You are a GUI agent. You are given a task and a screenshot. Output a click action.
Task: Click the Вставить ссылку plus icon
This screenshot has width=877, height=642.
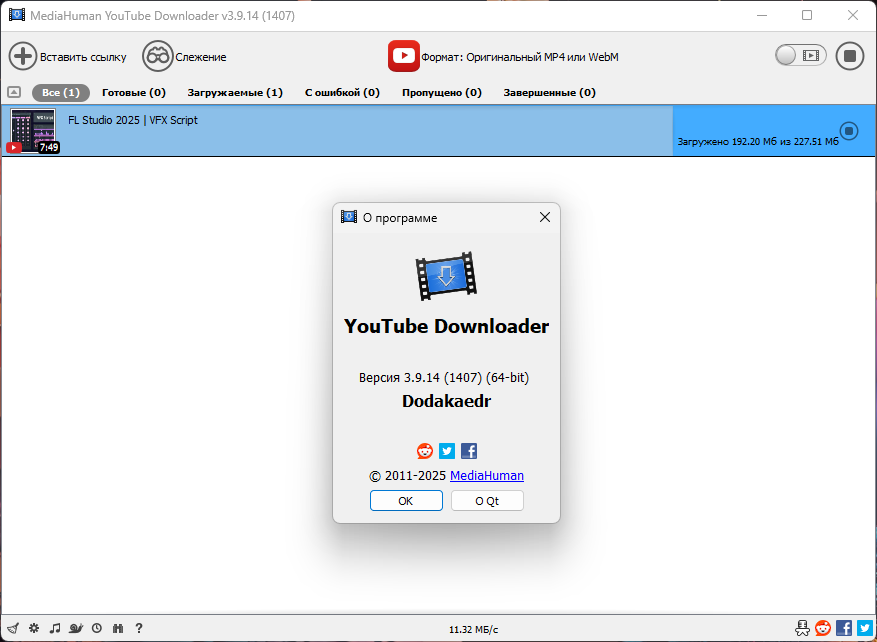click(x=23, y=56)
